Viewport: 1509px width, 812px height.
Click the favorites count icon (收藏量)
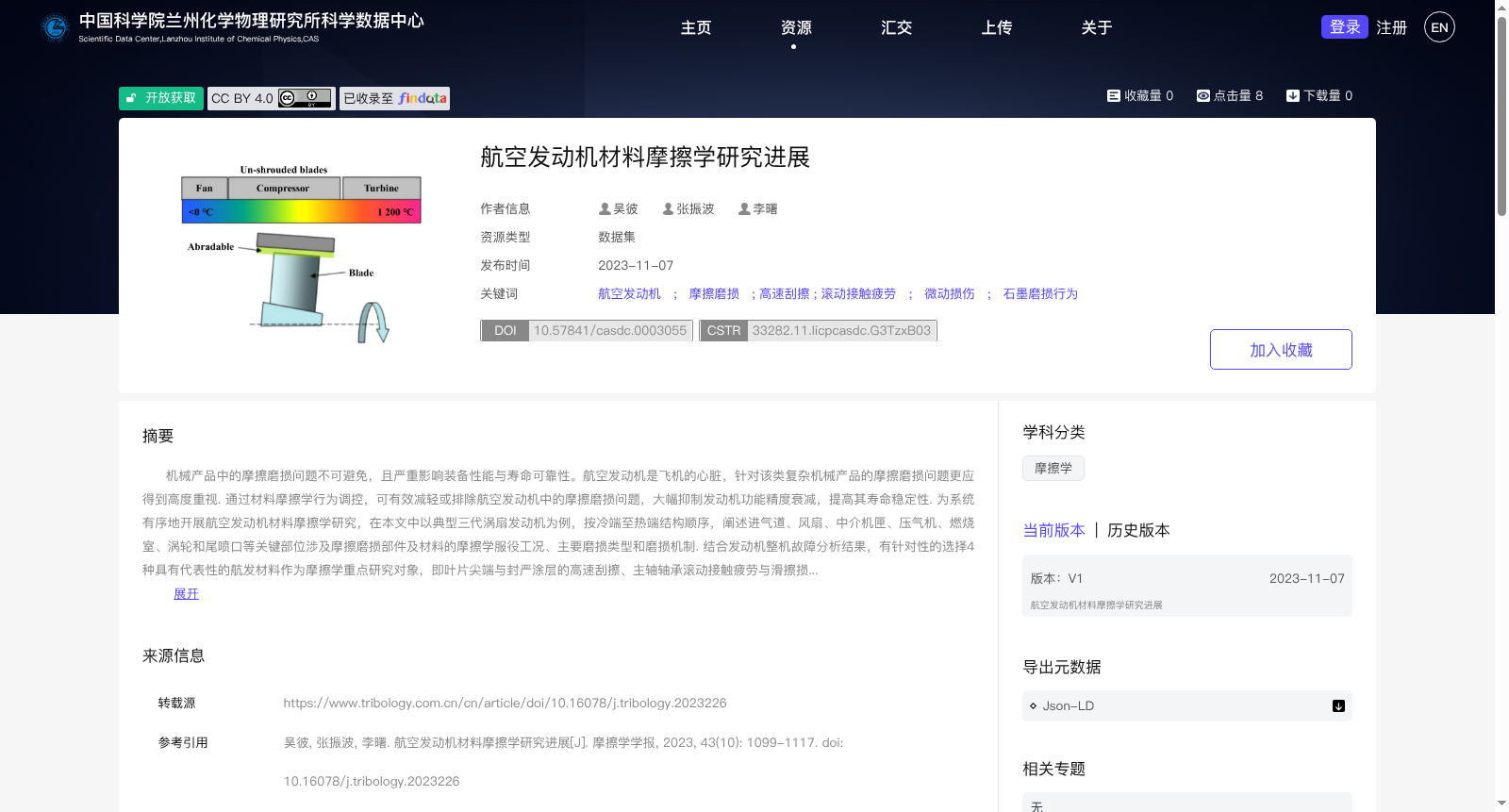[x=1113, y=95]
